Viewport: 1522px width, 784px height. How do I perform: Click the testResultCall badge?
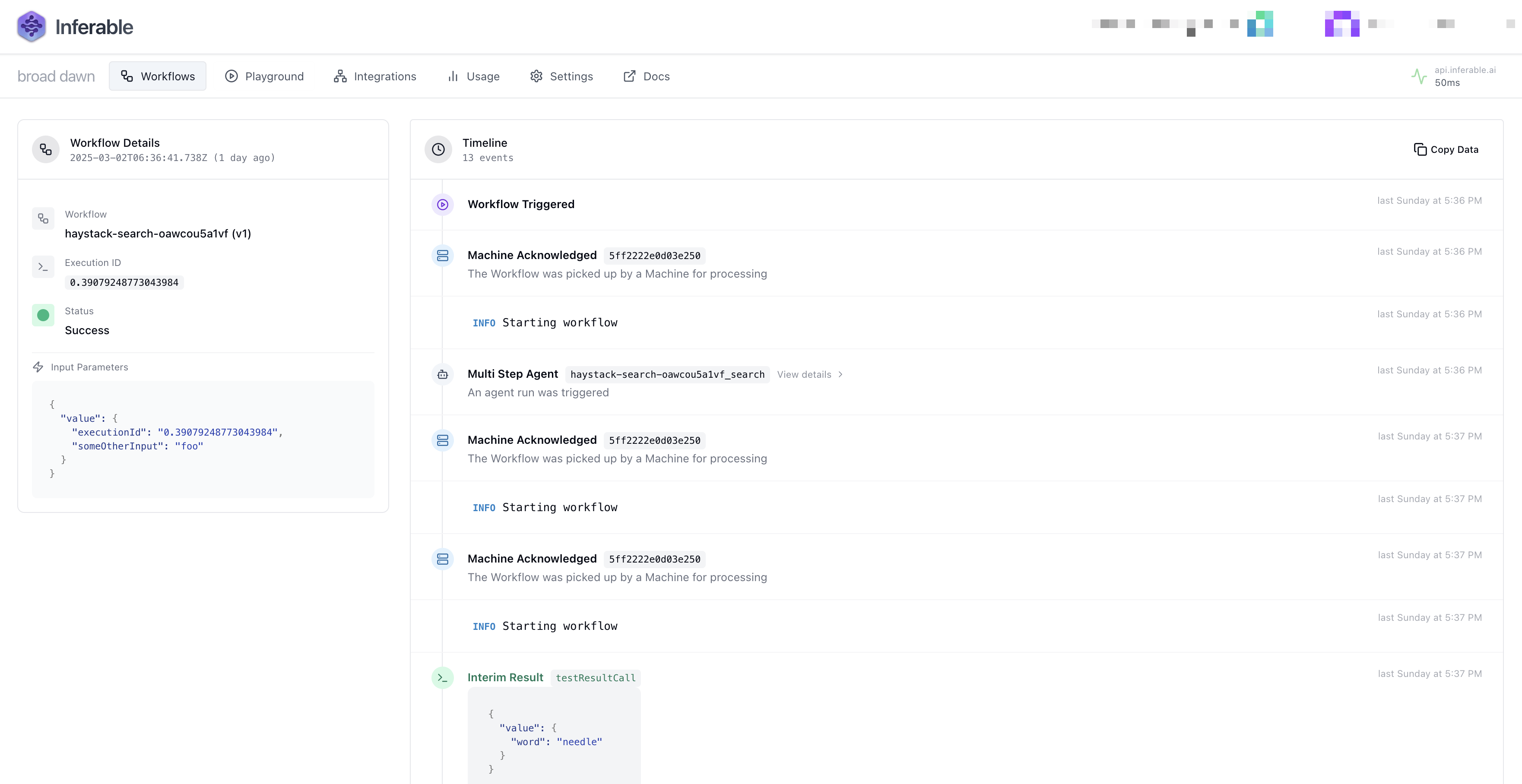coord(596,678)
